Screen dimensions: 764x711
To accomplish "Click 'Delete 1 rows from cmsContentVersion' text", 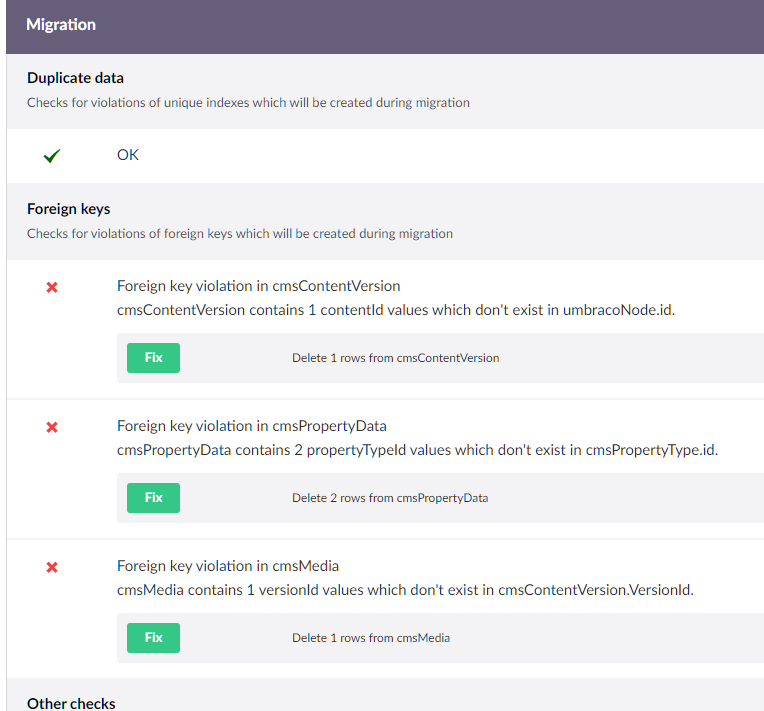I will (x=395, y=358).
